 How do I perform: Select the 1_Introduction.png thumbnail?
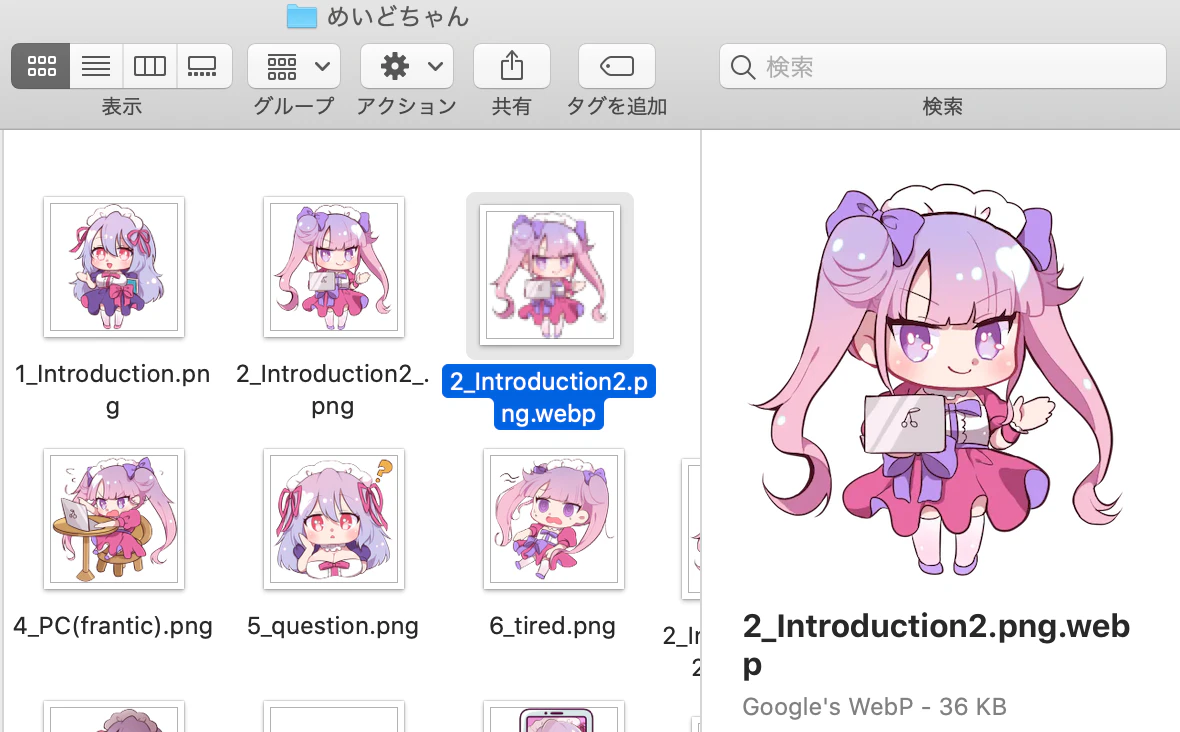[x=114, y=267]
